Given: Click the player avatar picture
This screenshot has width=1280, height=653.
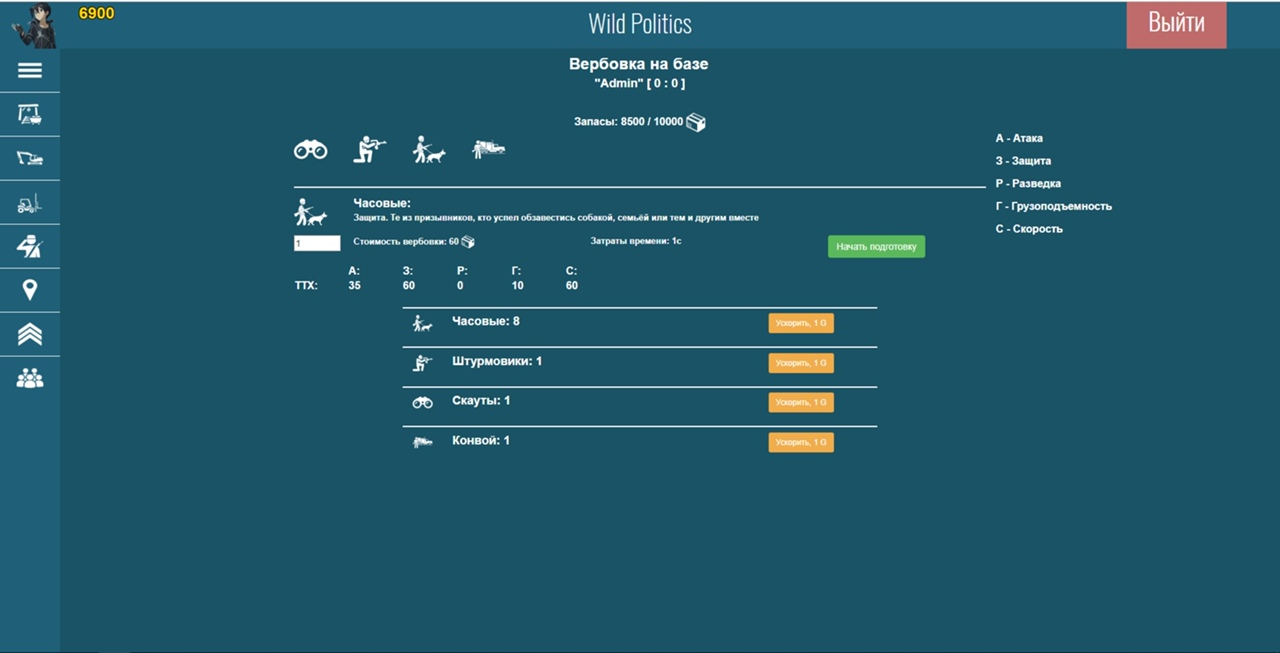Looking at the screenshot, I should [33, 25].
